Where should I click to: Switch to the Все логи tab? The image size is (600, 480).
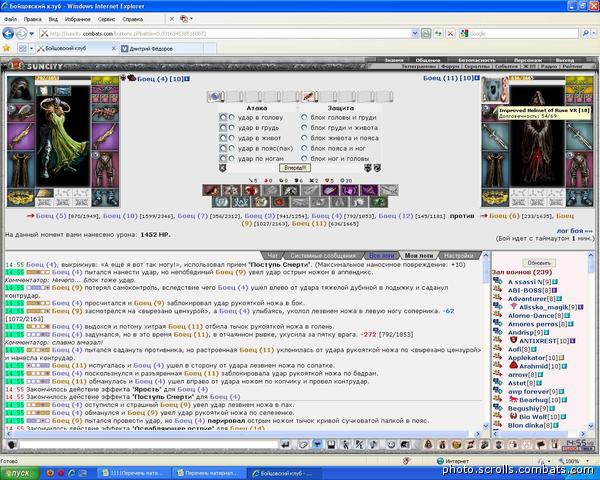coord(381,255)
